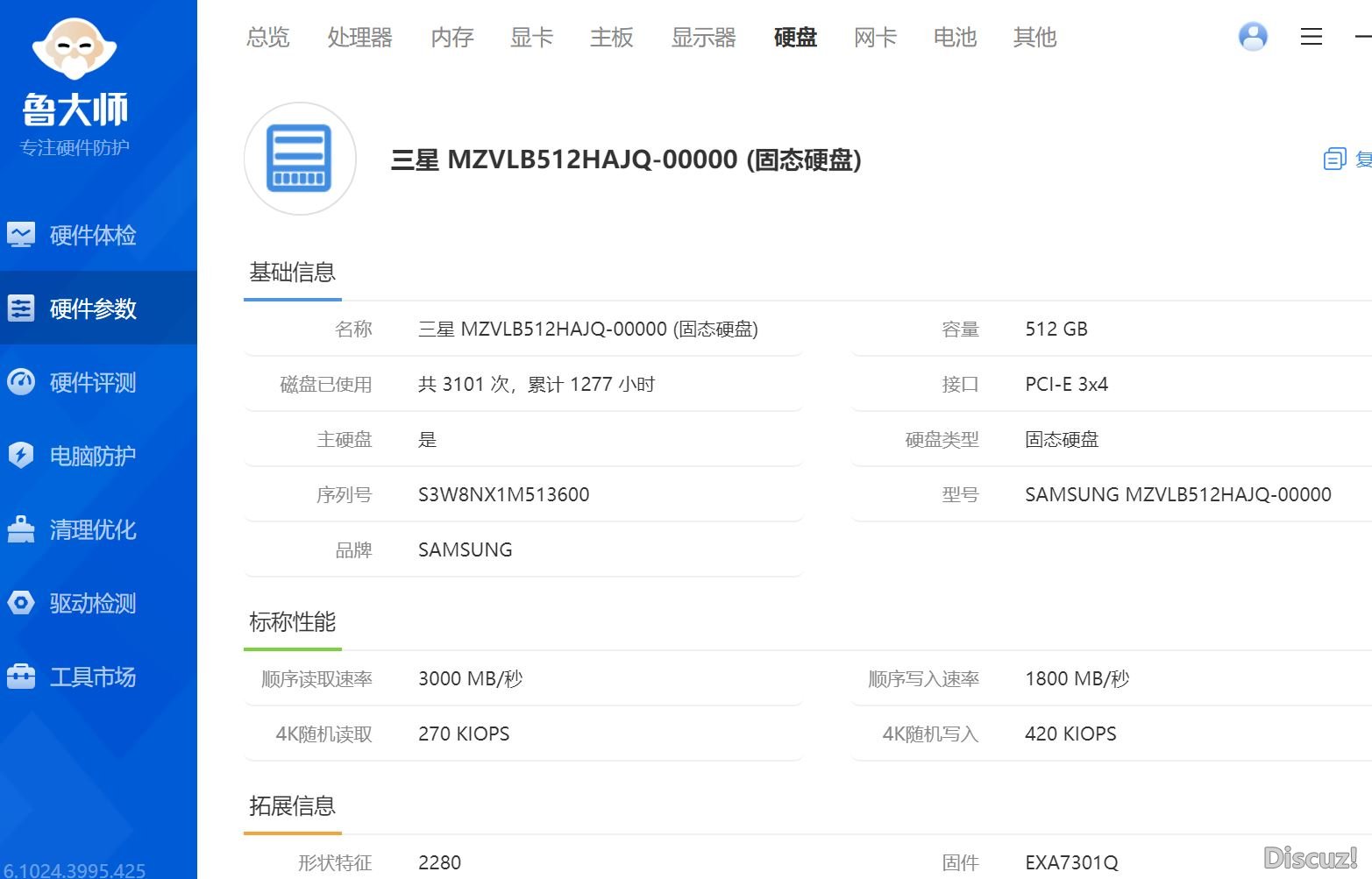Open the 显卡 tab
Screen dimensions: 1372x879
click(x=532, y=37)
